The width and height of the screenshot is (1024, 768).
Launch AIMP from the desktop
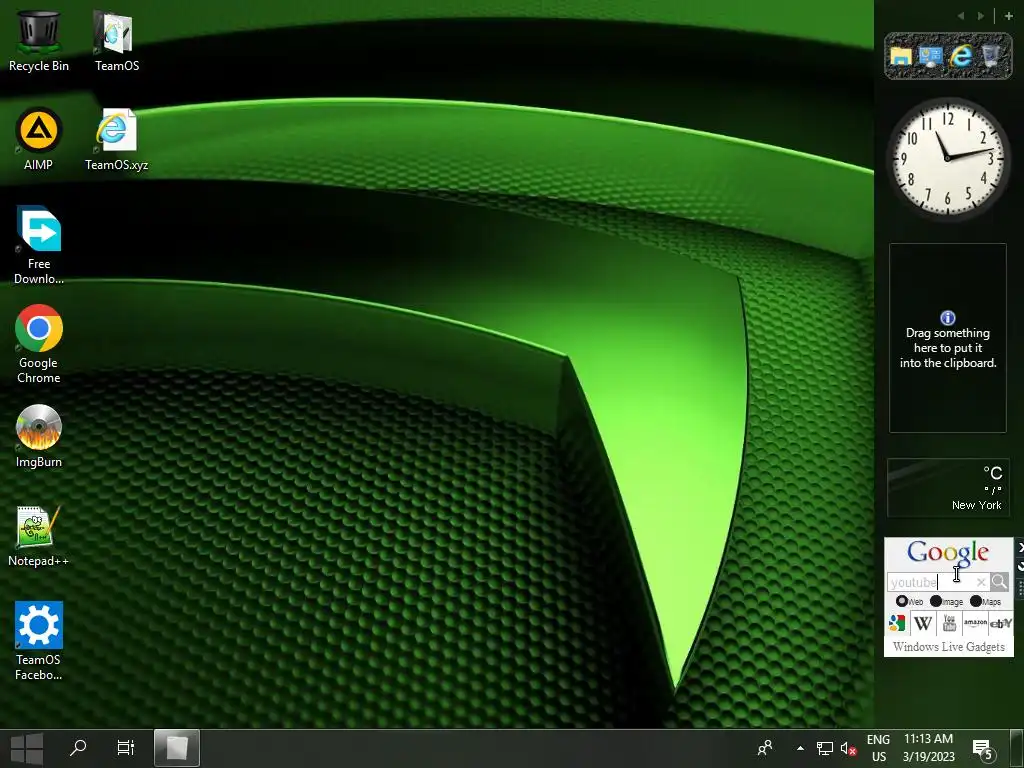point(39,139)
